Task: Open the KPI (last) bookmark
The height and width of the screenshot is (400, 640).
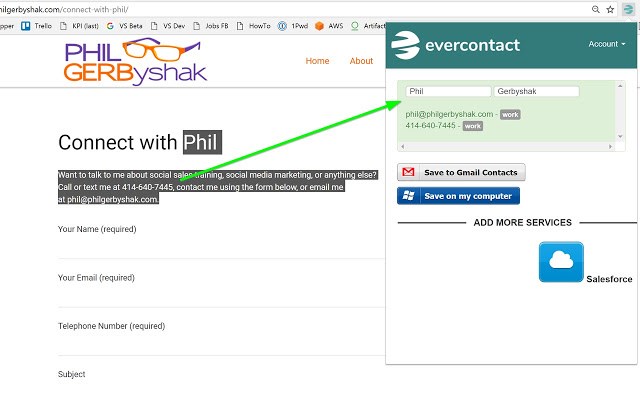Action: tap(79, 26)
